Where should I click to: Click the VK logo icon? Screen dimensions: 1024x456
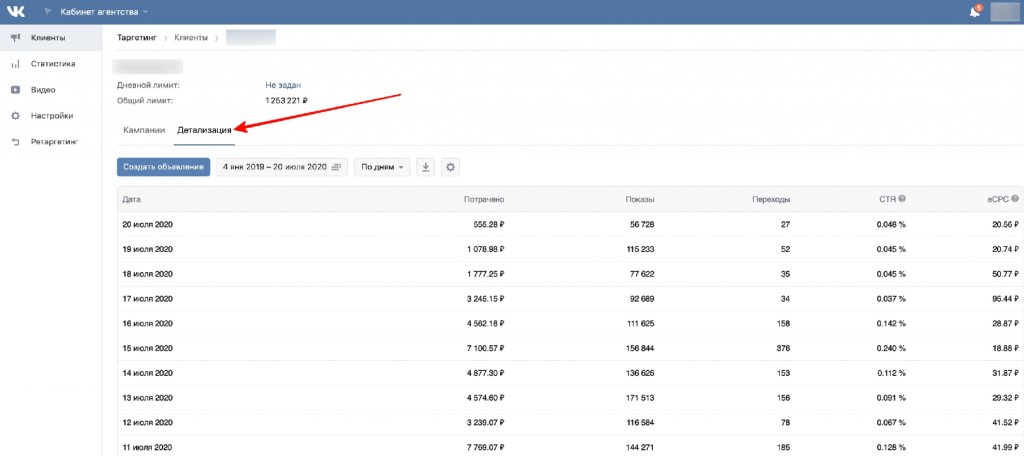[17, 12]
